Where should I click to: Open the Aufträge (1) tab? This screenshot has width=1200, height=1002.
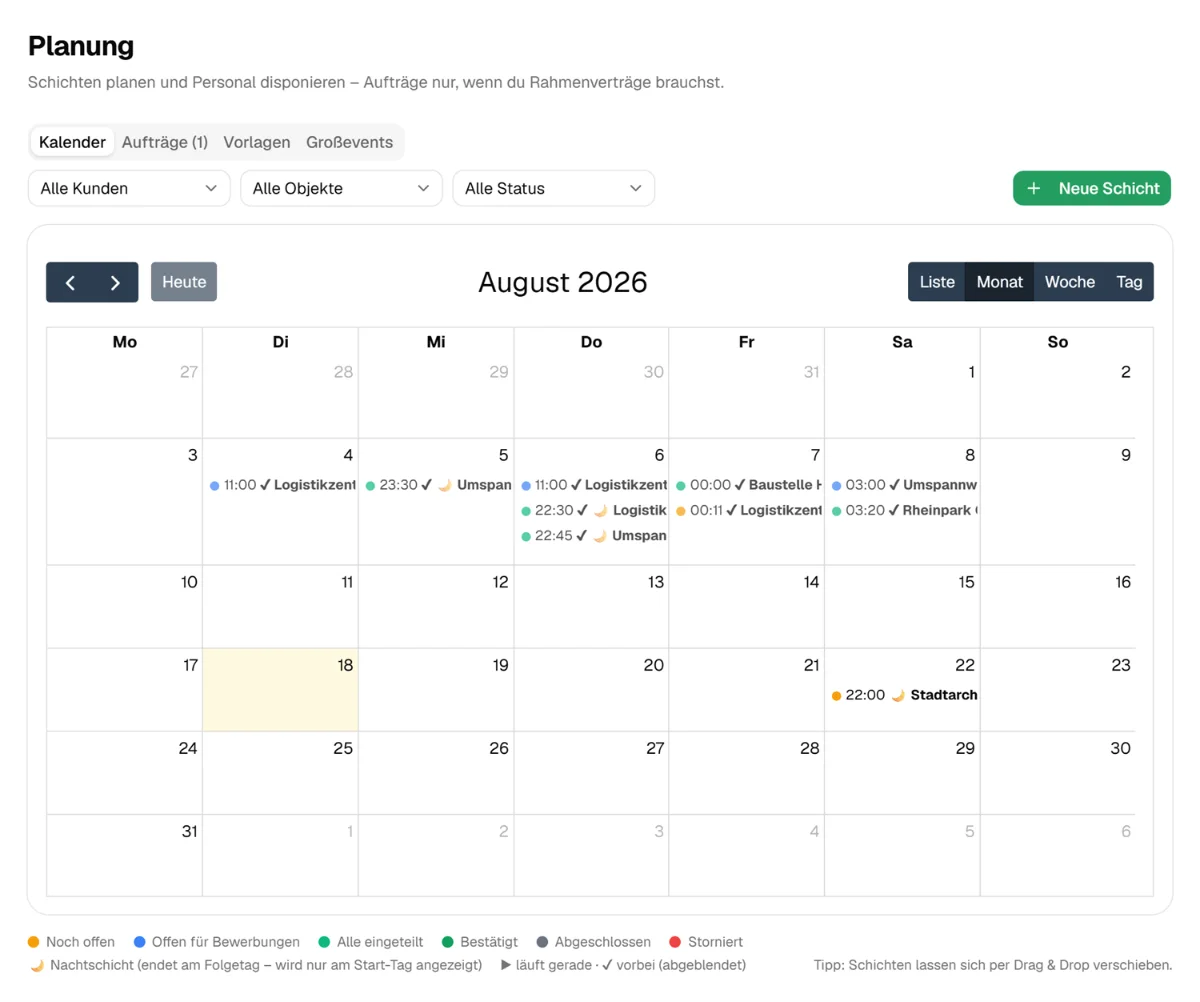click(165, 142)
